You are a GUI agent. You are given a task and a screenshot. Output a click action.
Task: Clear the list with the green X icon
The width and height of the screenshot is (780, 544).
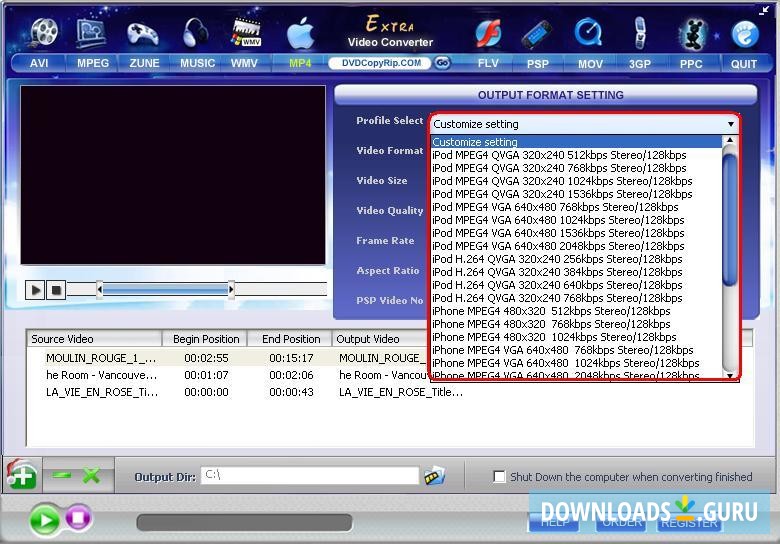click(92, 475)
